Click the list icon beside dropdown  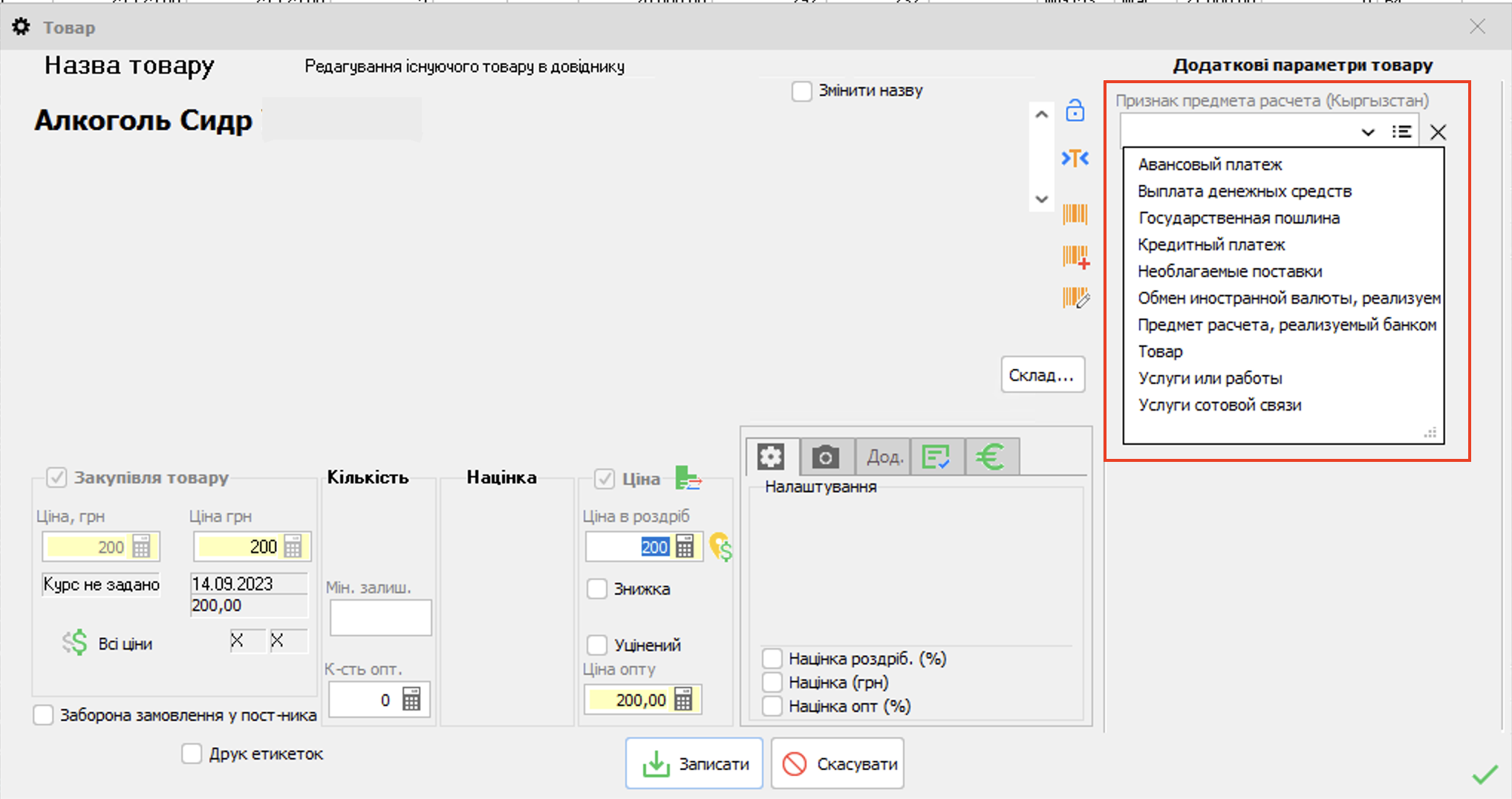[x=1401, y=132]
